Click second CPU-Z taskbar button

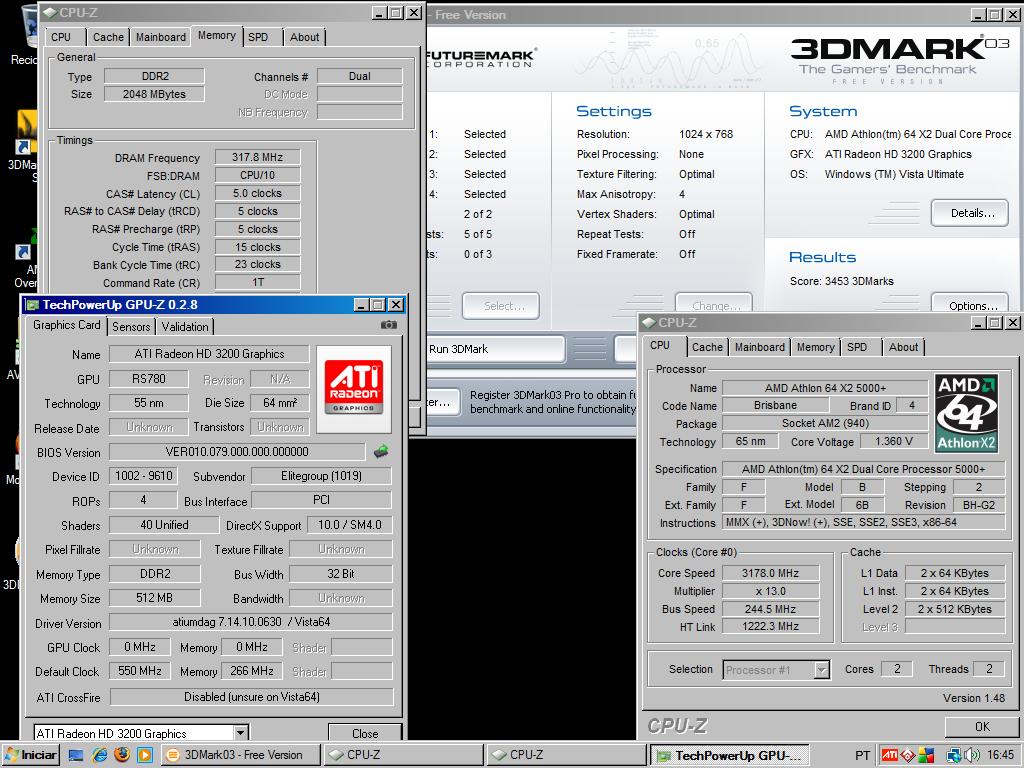tap(566, 755)
